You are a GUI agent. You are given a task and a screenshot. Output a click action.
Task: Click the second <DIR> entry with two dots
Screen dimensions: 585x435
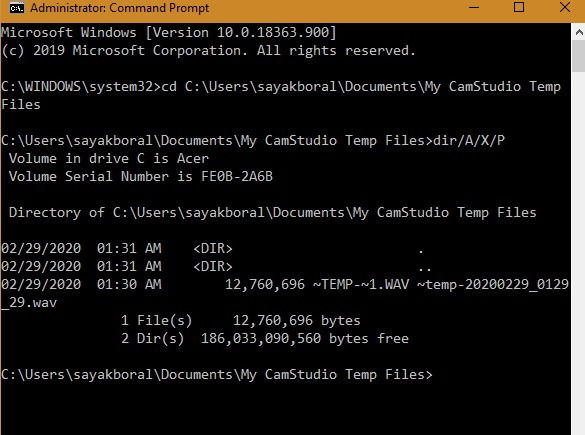click(216, 266)
